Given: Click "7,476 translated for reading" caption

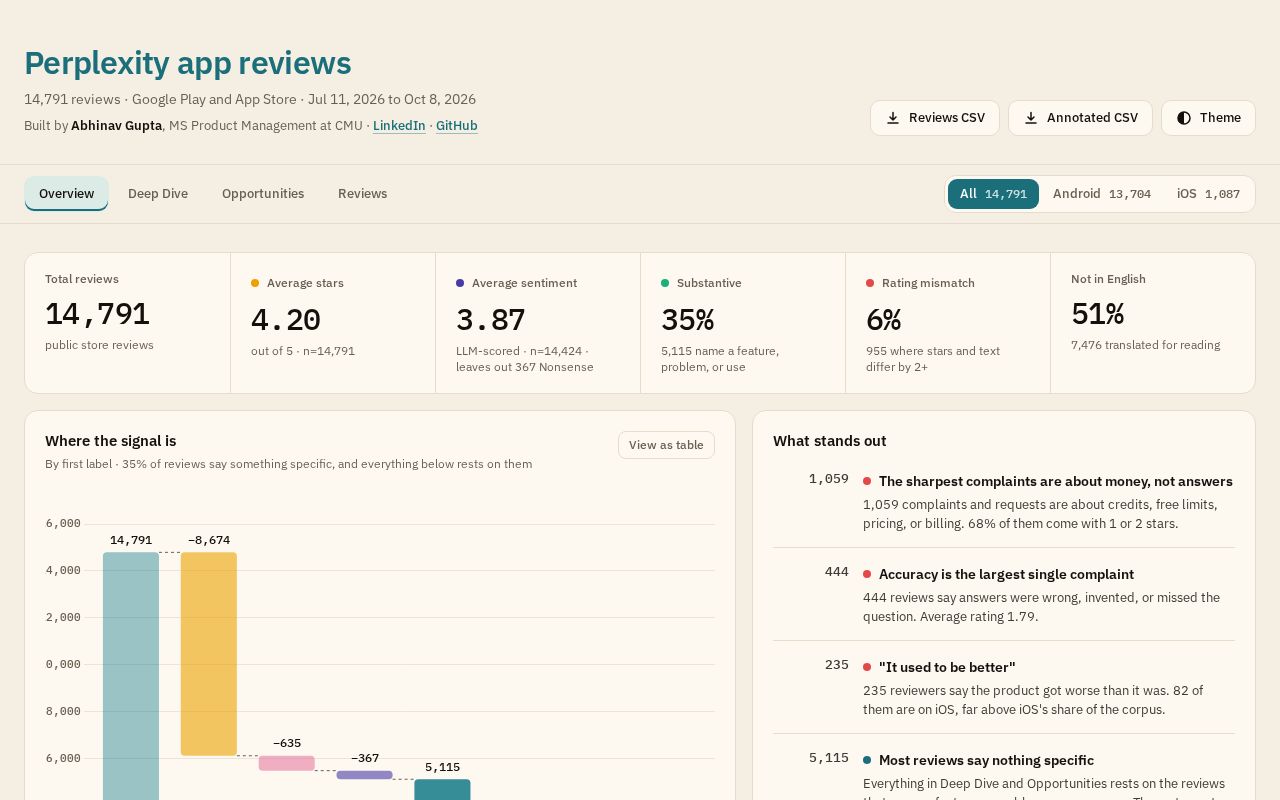Looking at the screenshot, I should point(1146,345).
